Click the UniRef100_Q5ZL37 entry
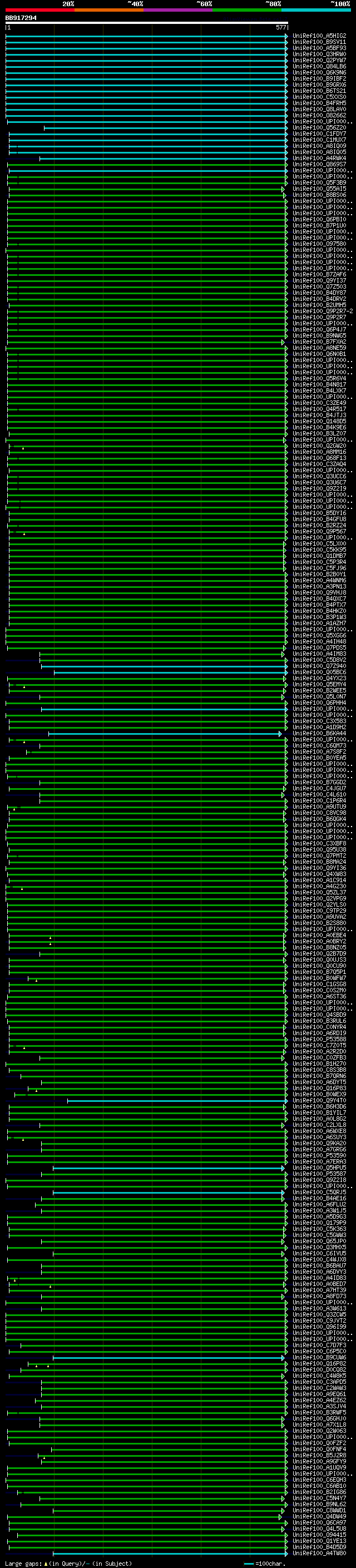Image resolution: width=356 pixels, height=1568 pixels. [319, 892]
